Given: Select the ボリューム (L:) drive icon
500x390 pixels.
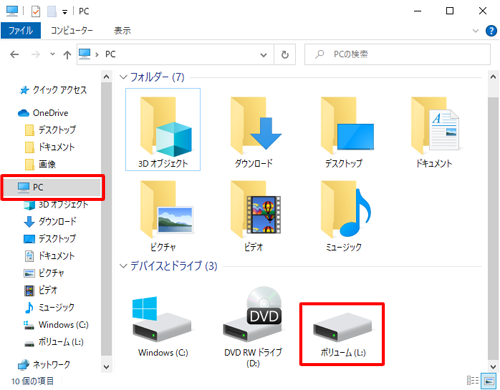Looking at the screenshot, I should click(x=342, y=334).
